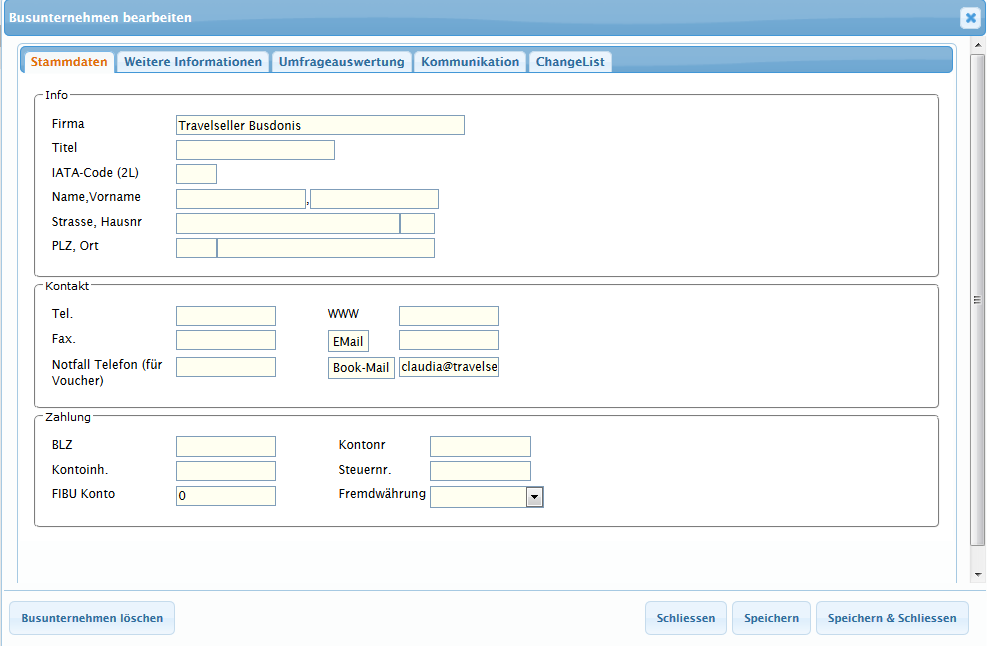
Task: Focus the Notfall Telefon input field
Action: point(226,367)
